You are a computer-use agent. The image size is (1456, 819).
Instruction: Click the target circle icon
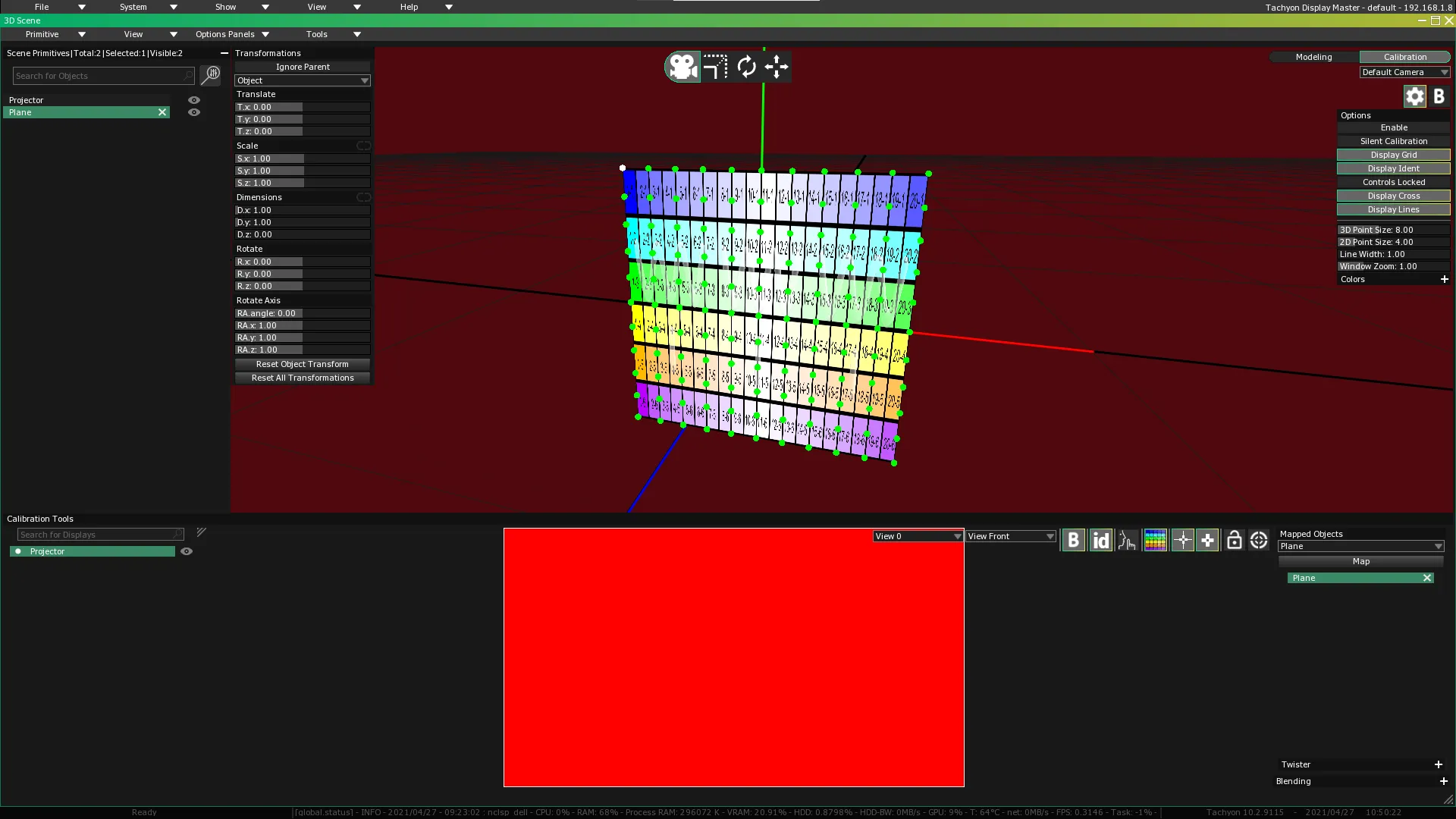(x=1259, y=540)
